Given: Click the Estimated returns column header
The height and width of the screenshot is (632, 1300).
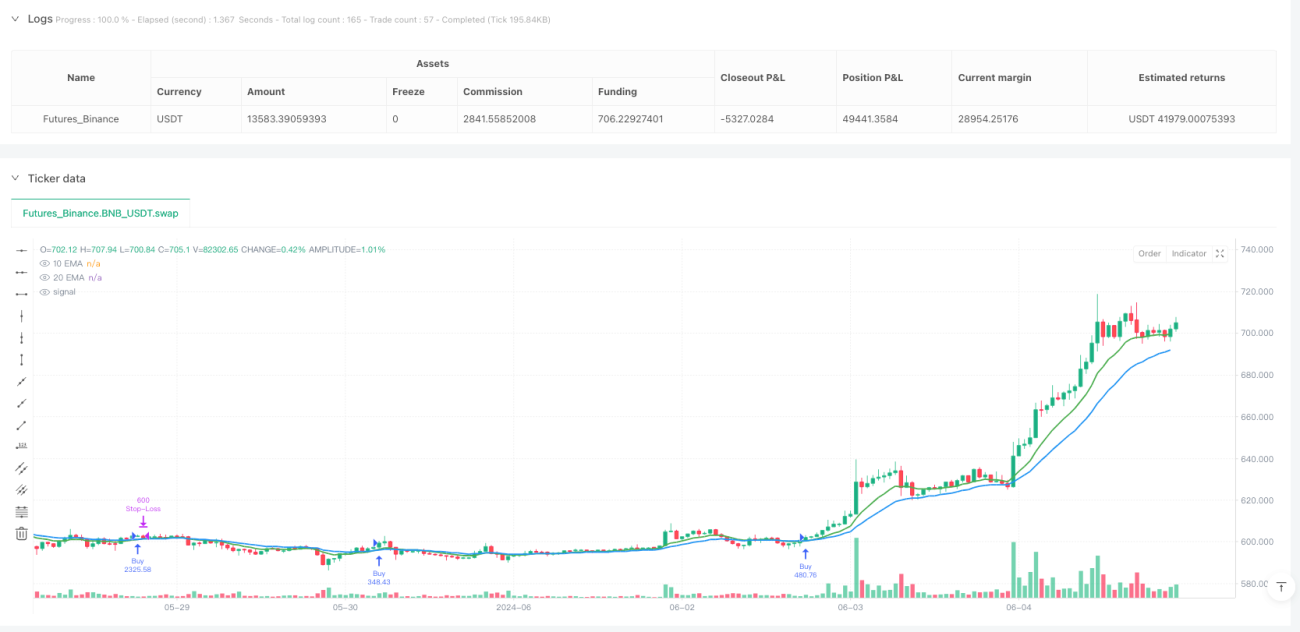Looking at the screenshot, I should coord(1181,77).
